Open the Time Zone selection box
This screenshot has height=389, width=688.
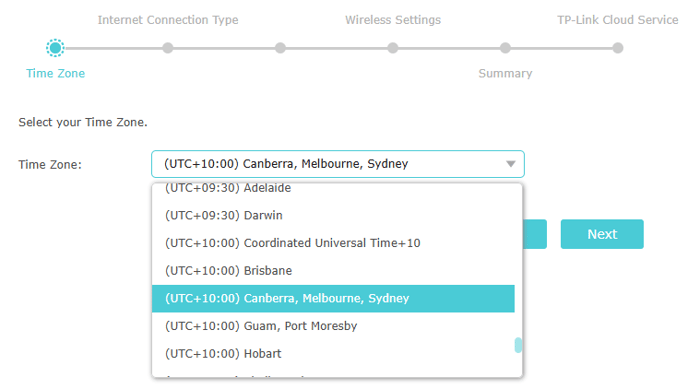tap(338, 164)
